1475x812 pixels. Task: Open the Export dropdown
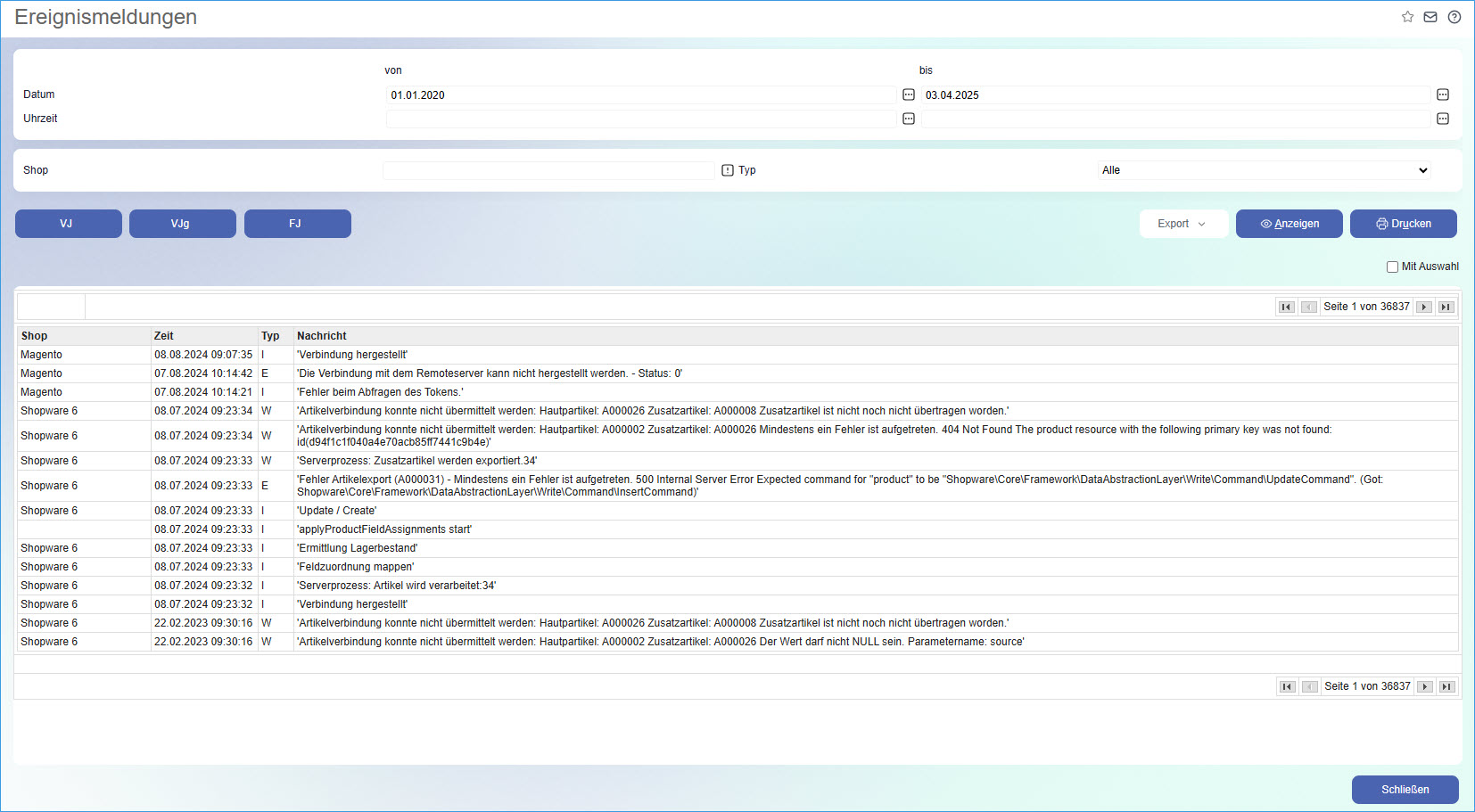coord(1182,224)
